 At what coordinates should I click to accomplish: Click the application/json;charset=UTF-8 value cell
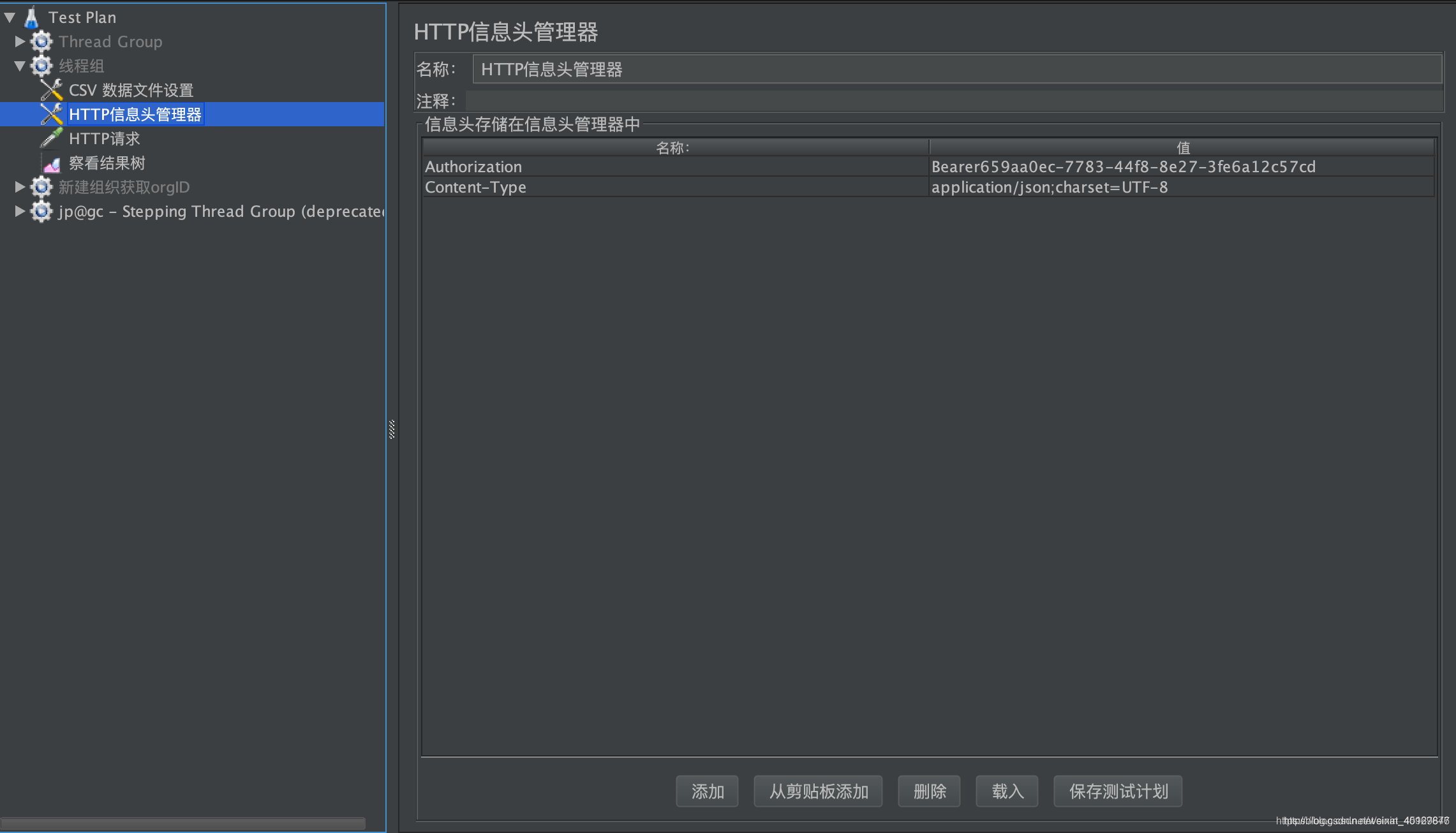pyautogui.click(x=1182, y=187)
